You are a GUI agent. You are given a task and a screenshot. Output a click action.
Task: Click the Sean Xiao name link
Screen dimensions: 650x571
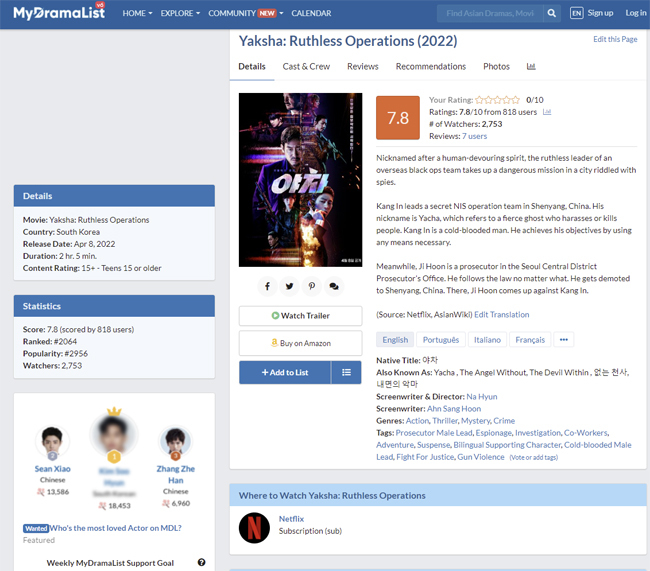(x=53, y=469)
